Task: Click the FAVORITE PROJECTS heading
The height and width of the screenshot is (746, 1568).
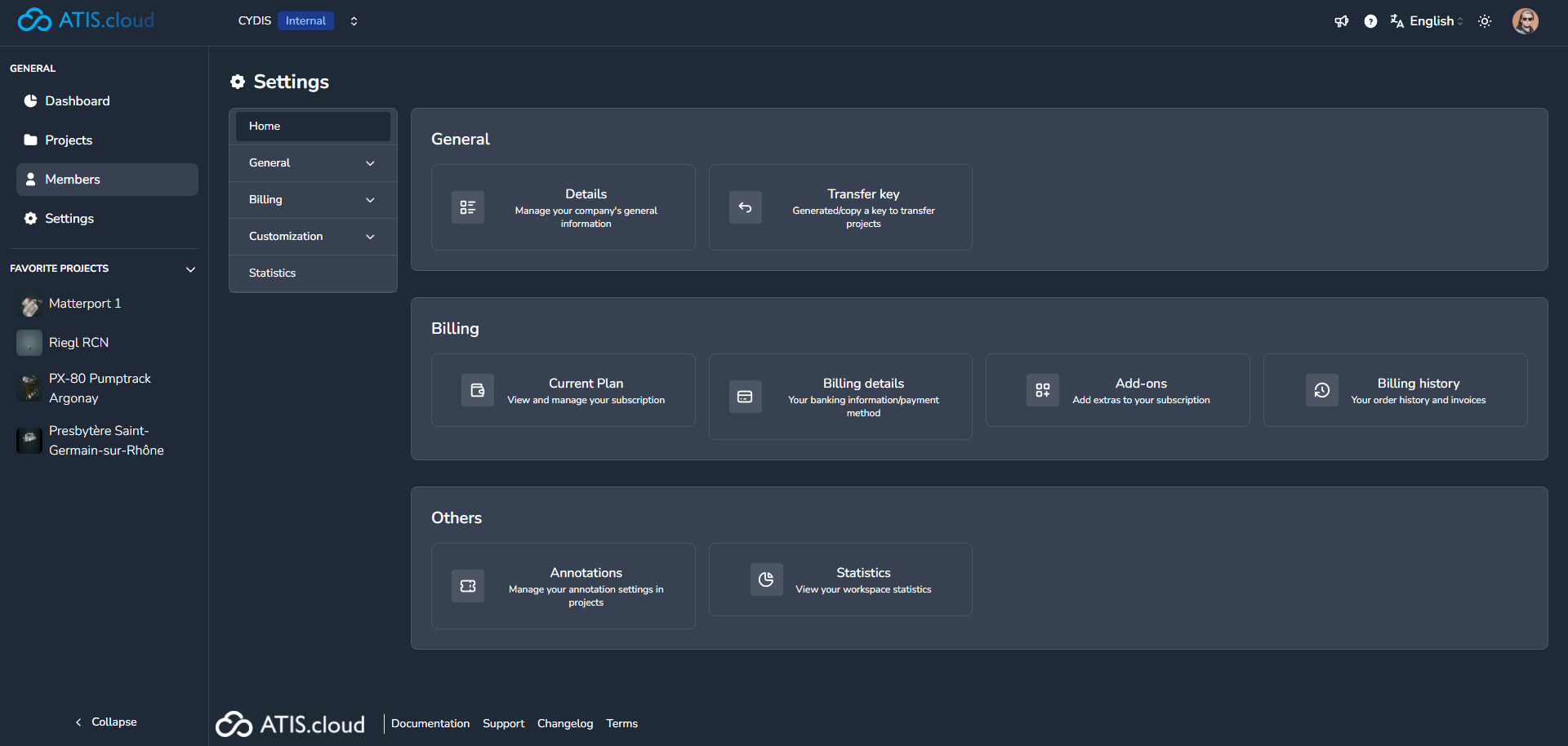Action: tap(59, 269)
